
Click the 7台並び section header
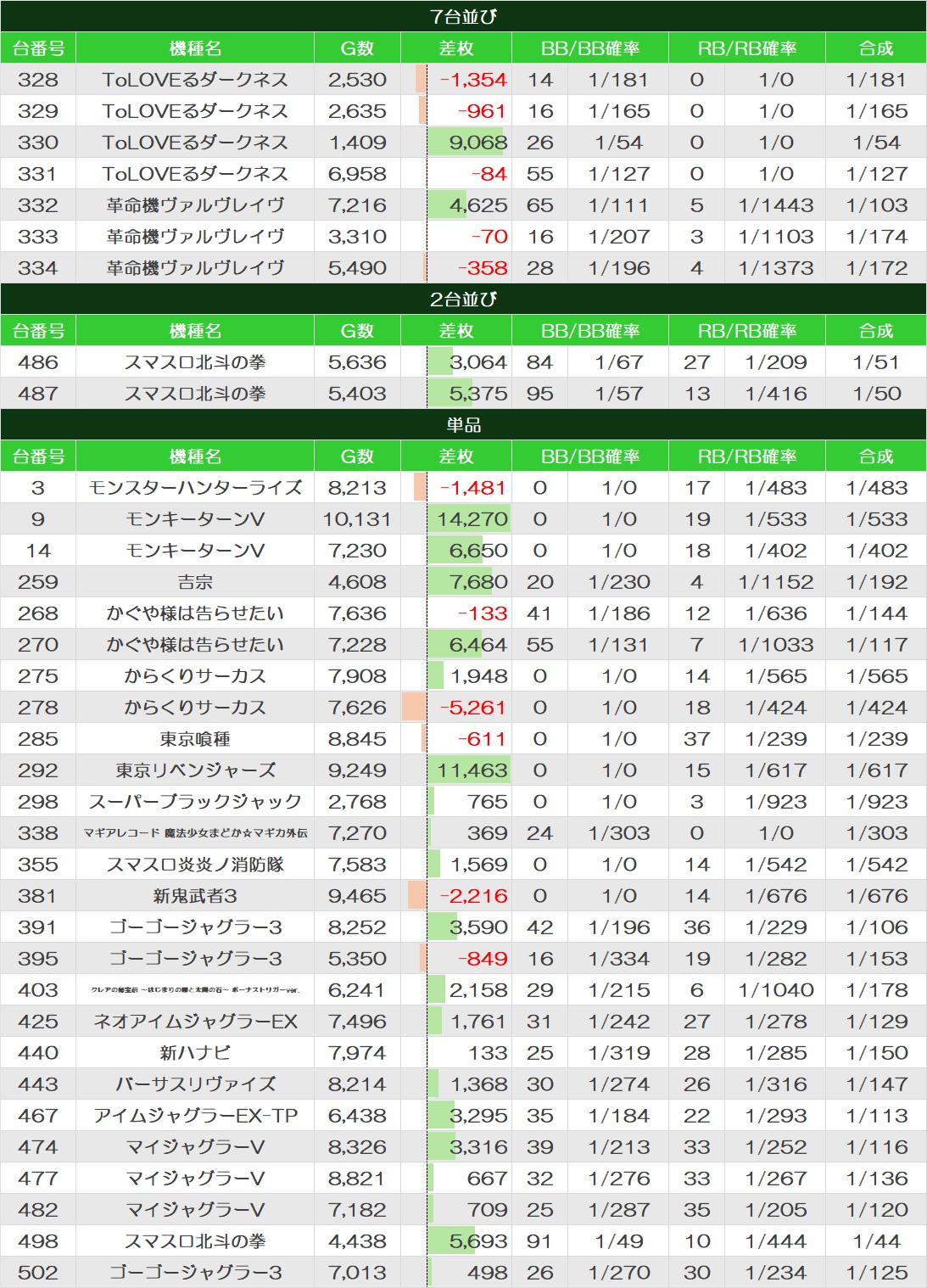(x=463, y=16)
